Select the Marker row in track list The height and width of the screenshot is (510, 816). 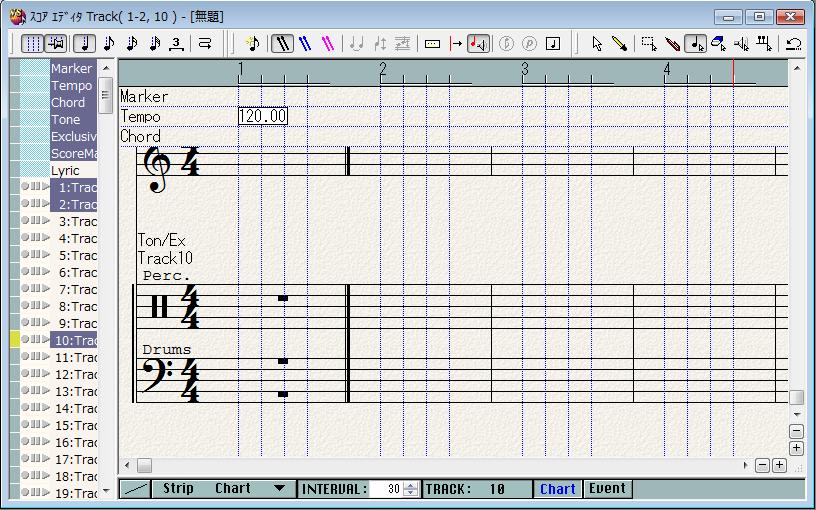pos(73,68)
